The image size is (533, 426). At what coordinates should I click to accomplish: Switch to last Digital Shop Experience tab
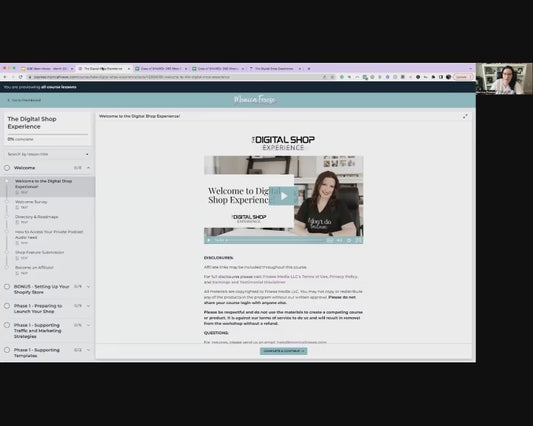(275, 69)
